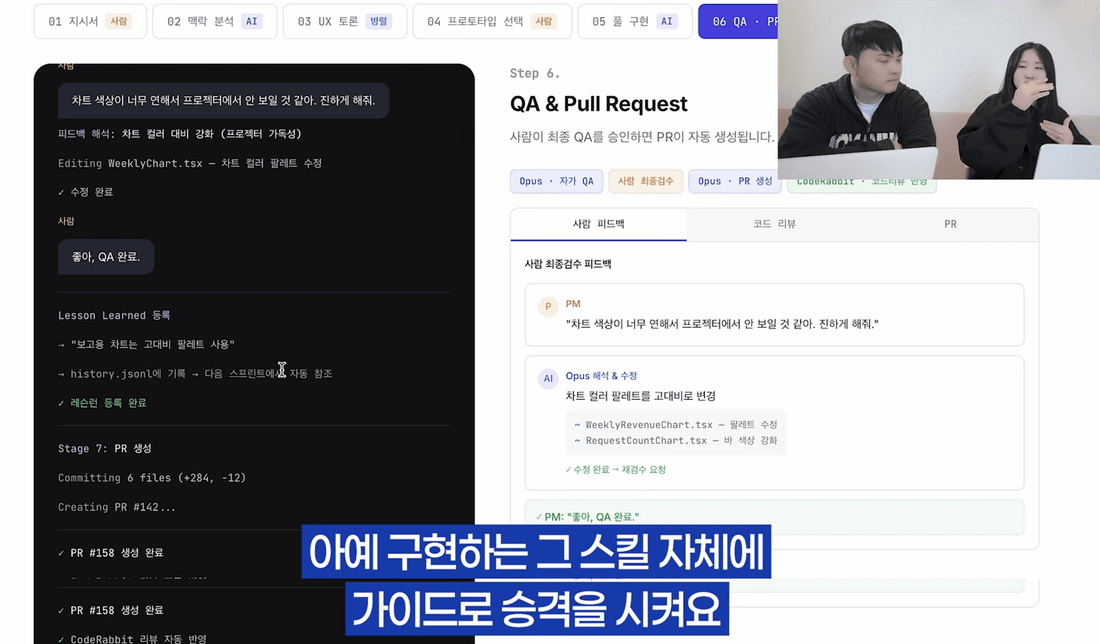Viewport: 1100px width, 644px height.
Task: Select step tab 06 QA · PR
Action: [738, 21]
